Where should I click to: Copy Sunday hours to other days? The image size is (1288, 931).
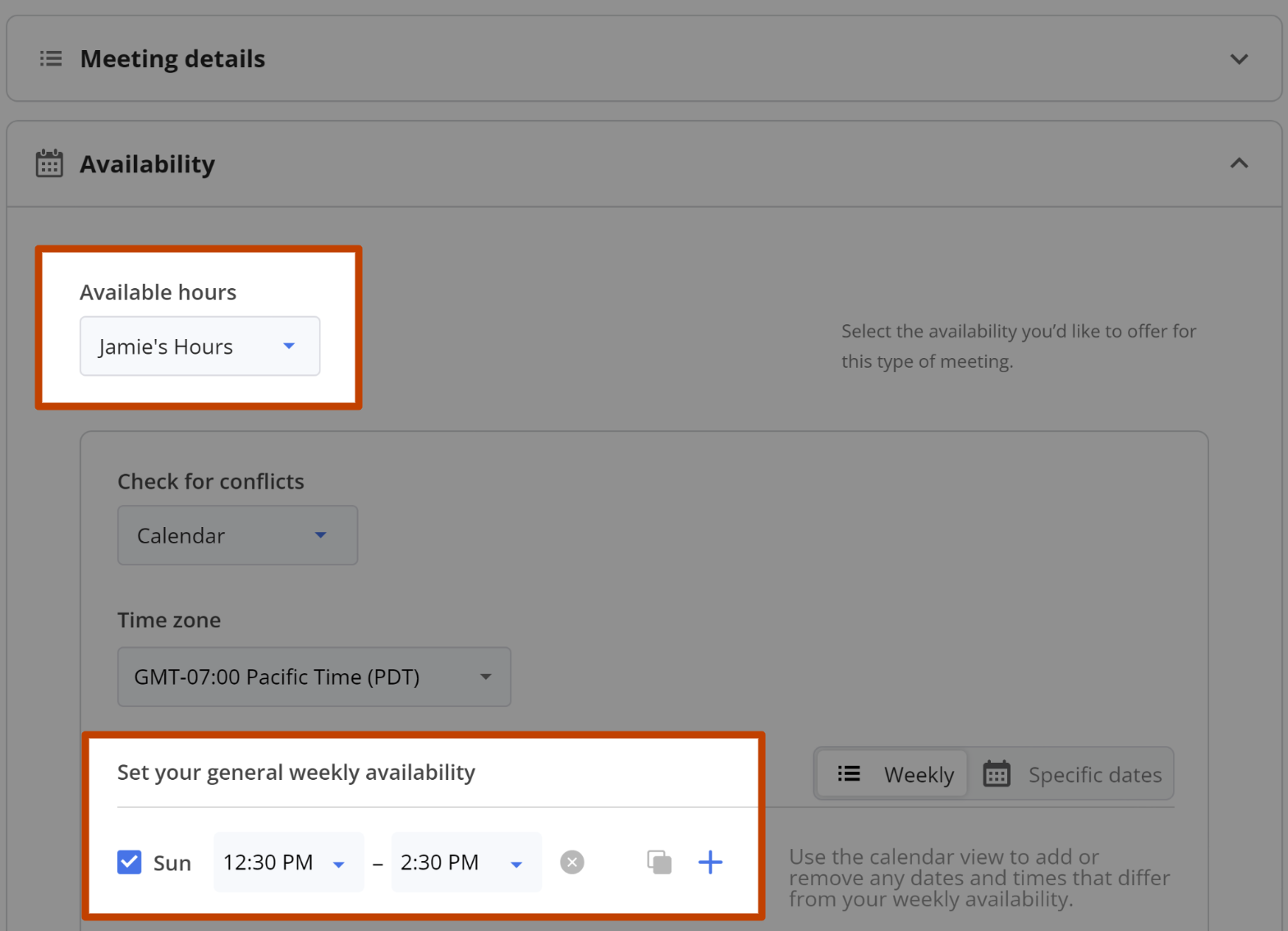click(659, 862)
